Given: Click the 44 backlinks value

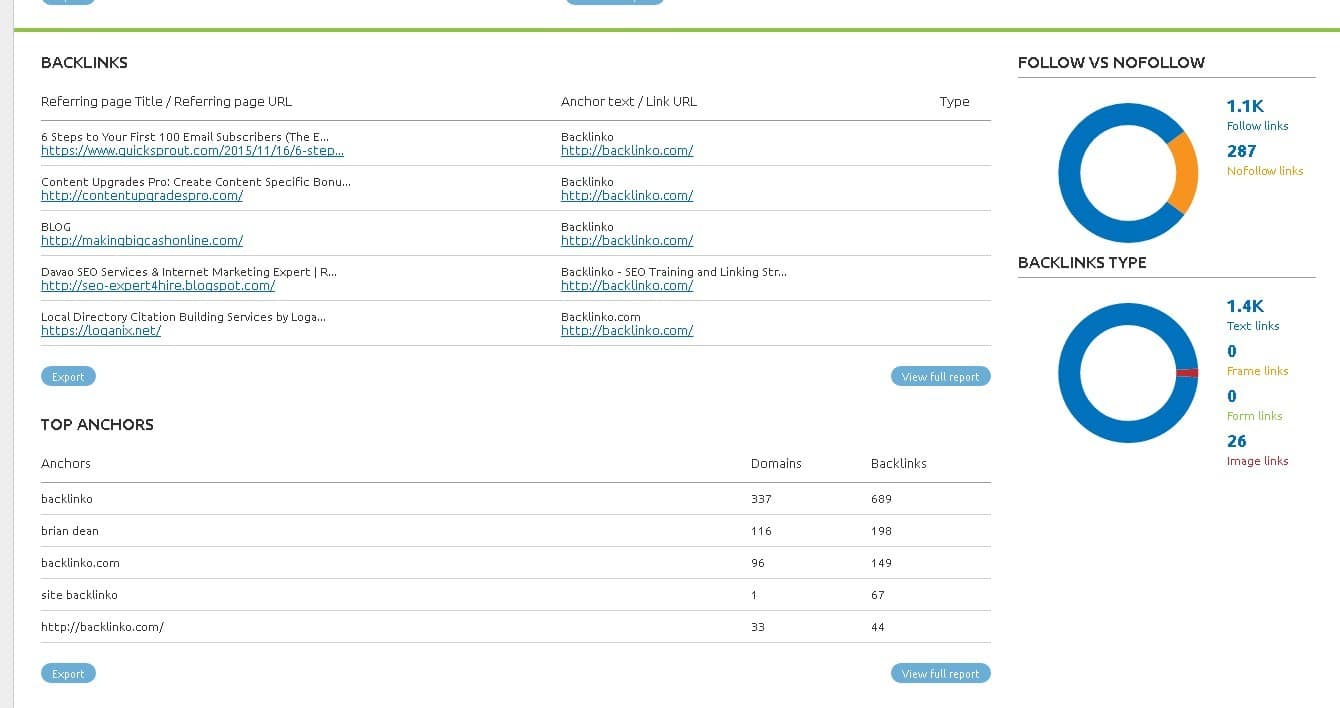Looking at the screenshot, I should [878, 627].
